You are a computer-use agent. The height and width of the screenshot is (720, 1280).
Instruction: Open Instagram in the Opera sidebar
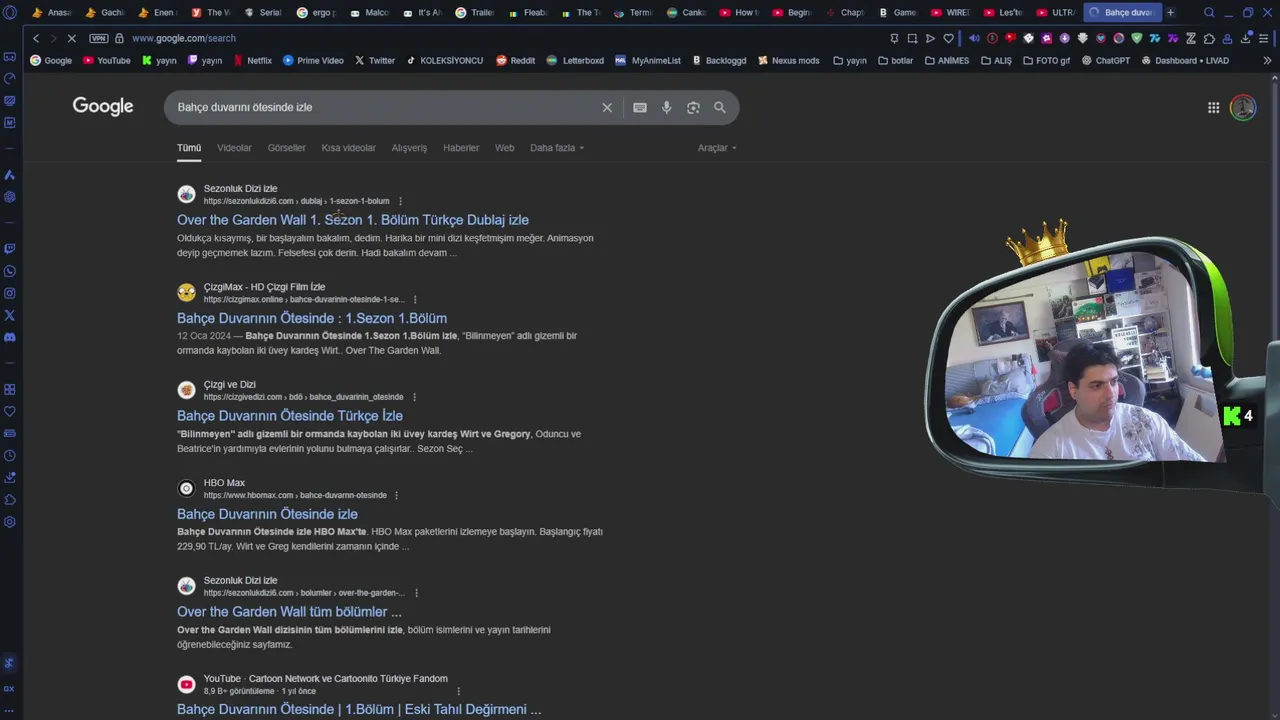[10, 293]
